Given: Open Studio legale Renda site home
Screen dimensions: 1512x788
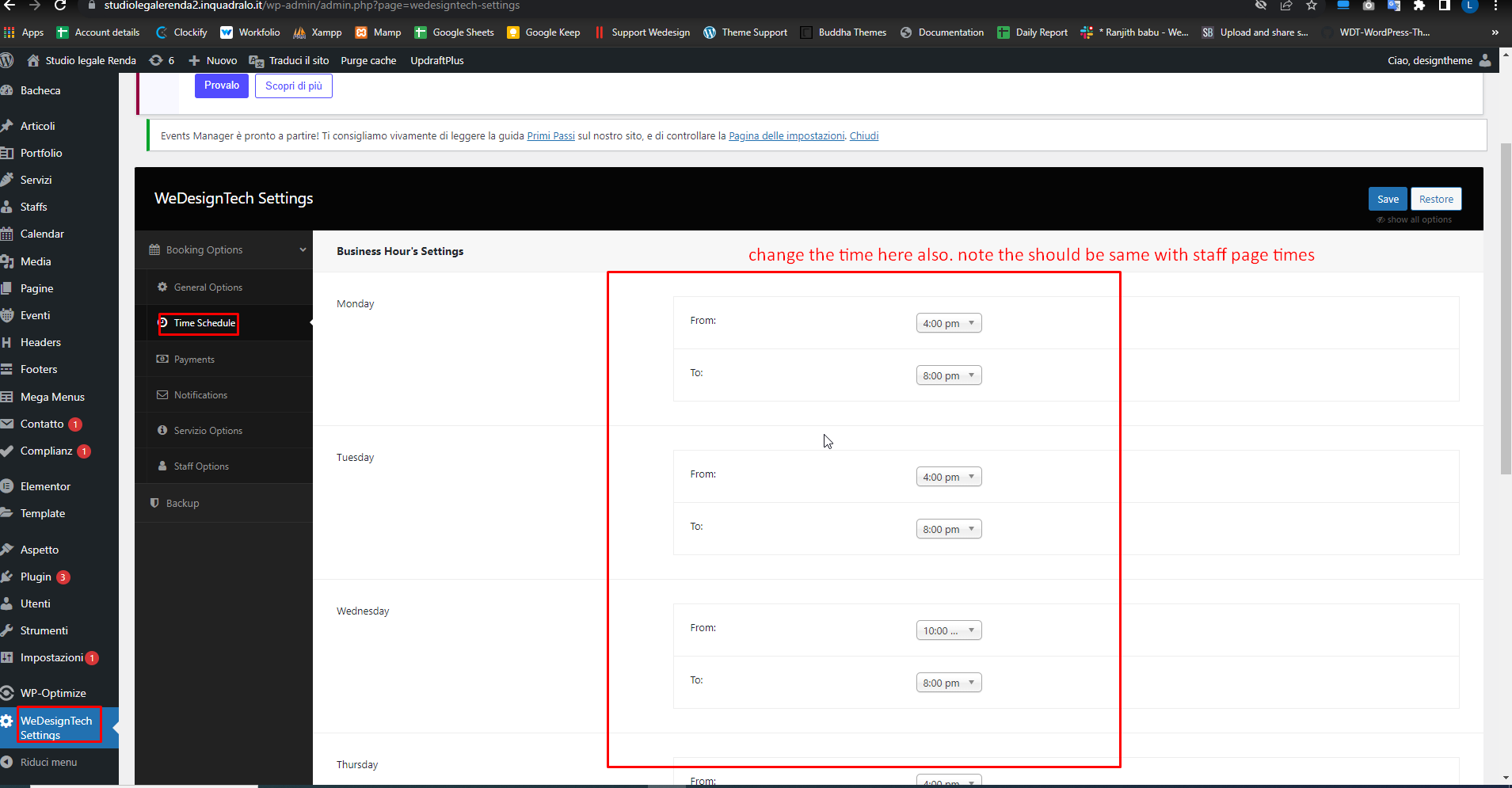Looking at the screenshot, I should point(82,60).
